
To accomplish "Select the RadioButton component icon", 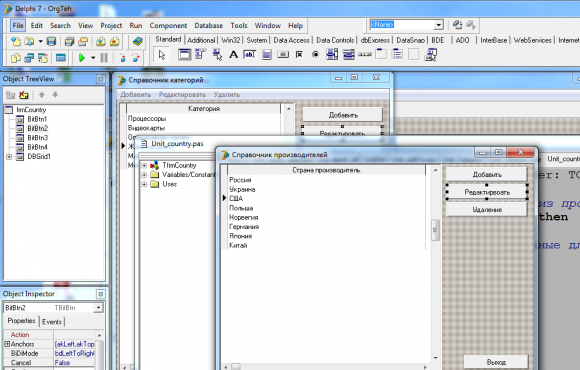I will coord(315,55).
